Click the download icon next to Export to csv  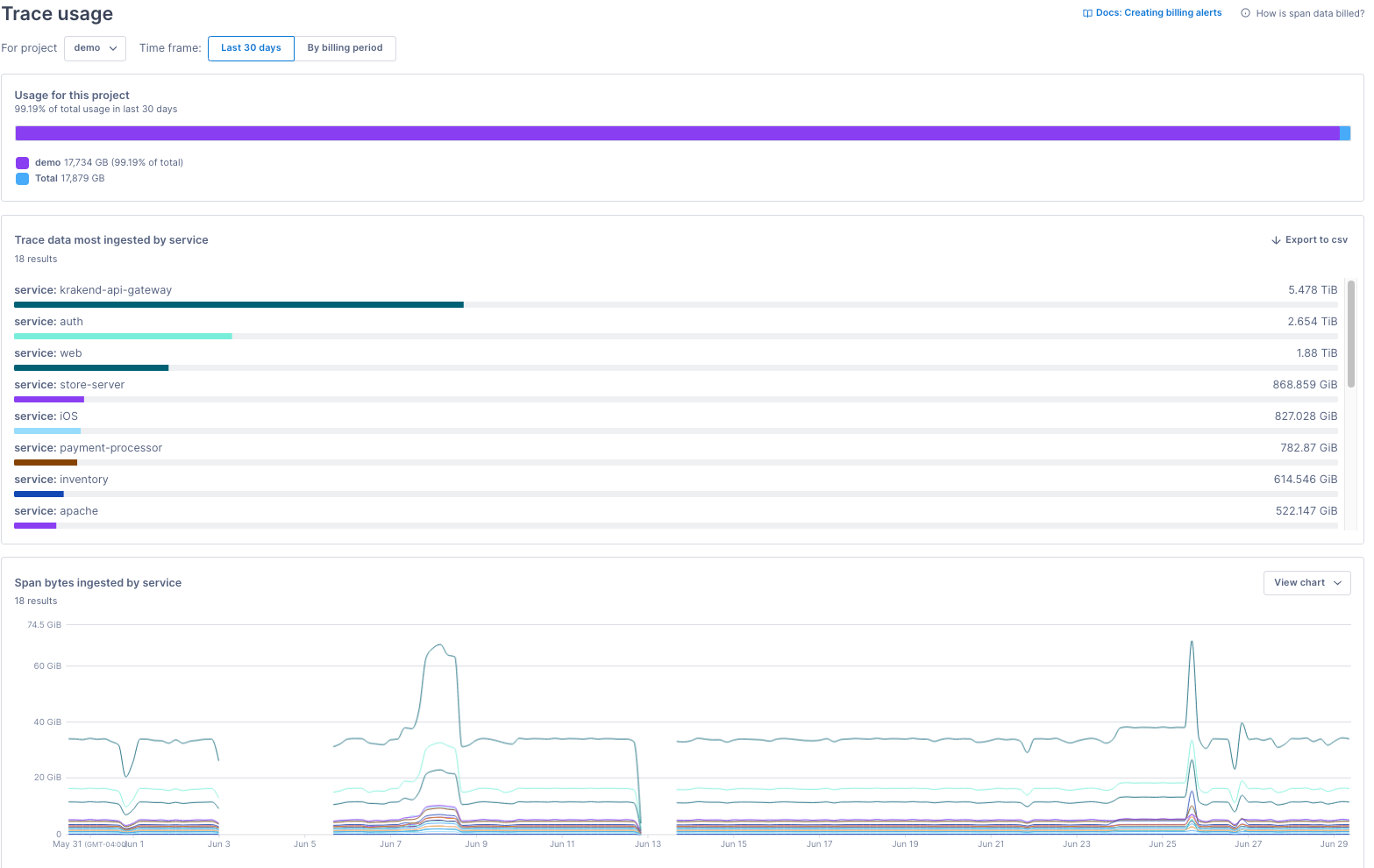coord(1275,239)
